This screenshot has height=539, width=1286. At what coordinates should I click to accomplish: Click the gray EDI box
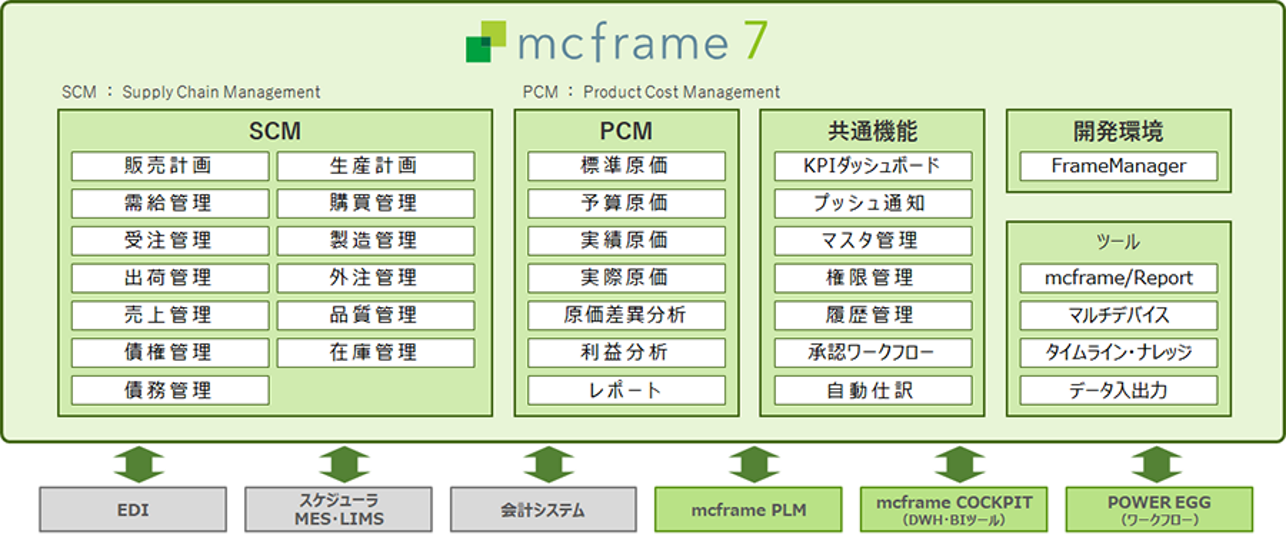click(138, 510)
